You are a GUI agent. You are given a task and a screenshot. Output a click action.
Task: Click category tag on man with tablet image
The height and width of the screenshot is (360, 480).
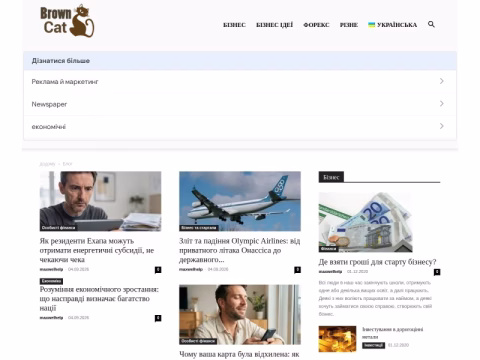(58, 228)
